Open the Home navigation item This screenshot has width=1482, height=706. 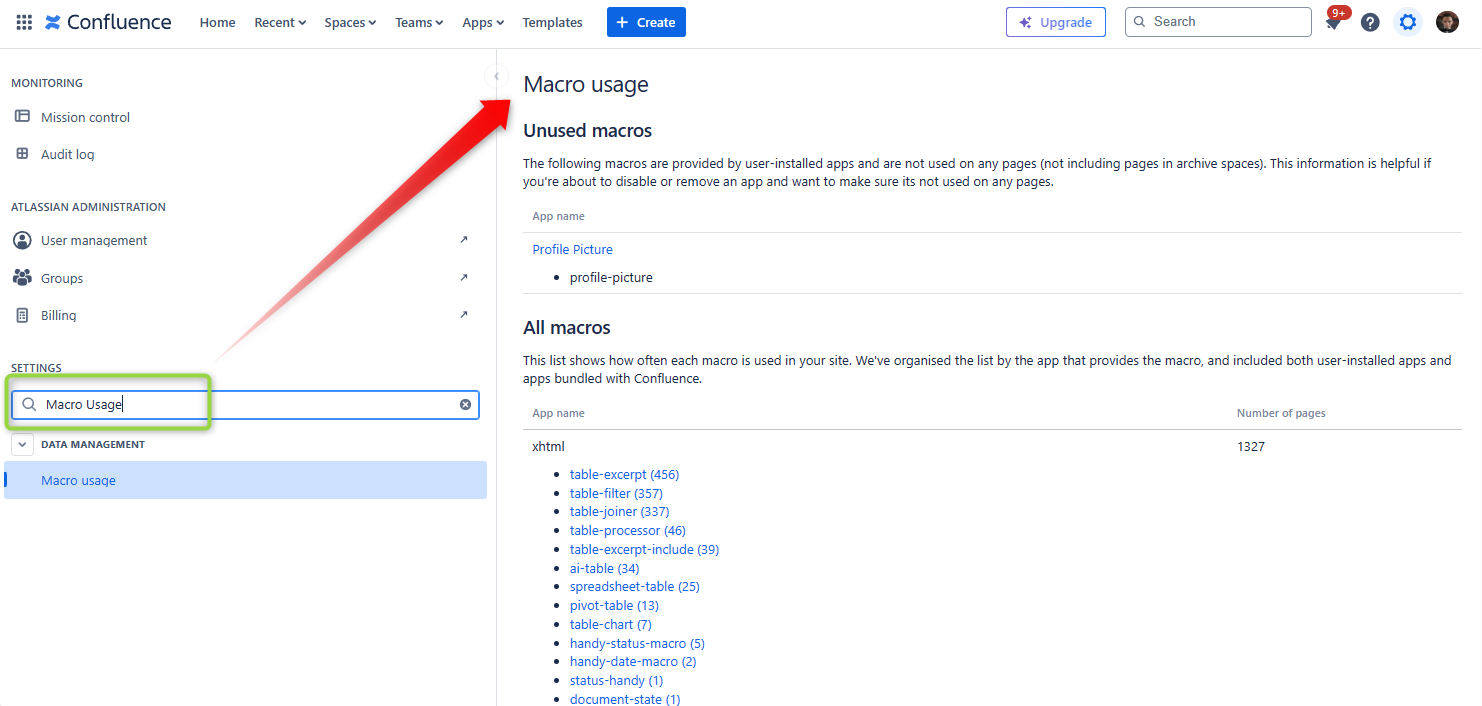217,22
